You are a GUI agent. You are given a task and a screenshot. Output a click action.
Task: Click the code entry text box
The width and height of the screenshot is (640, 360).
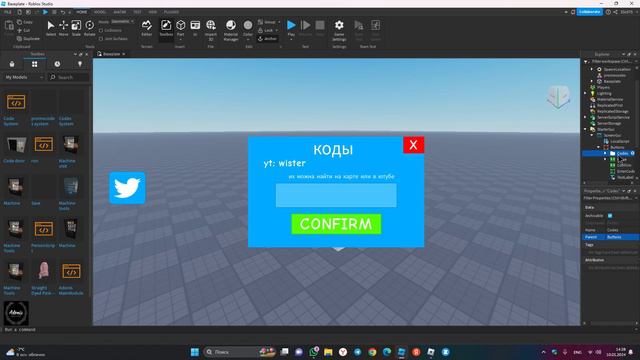[x=336, y=195]
